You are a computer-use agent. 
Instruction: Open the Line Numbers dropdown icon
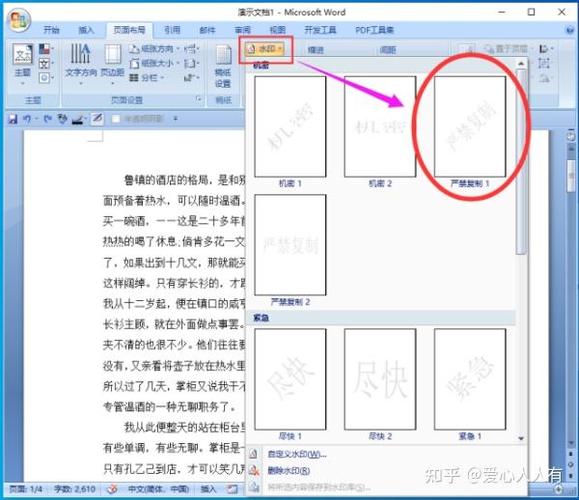(191, 64)
